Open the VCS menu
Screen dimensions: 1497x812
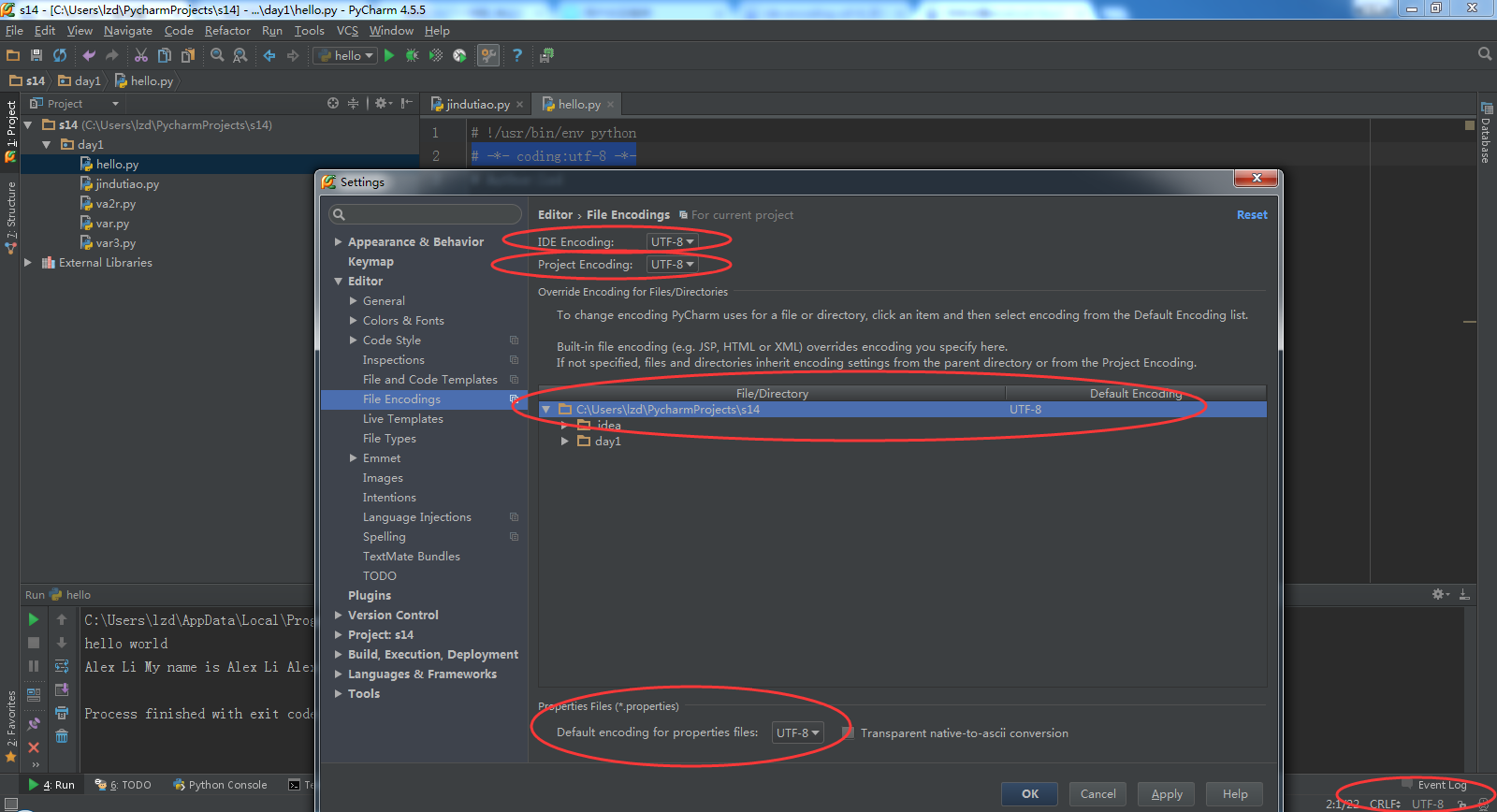click(347, 31)
